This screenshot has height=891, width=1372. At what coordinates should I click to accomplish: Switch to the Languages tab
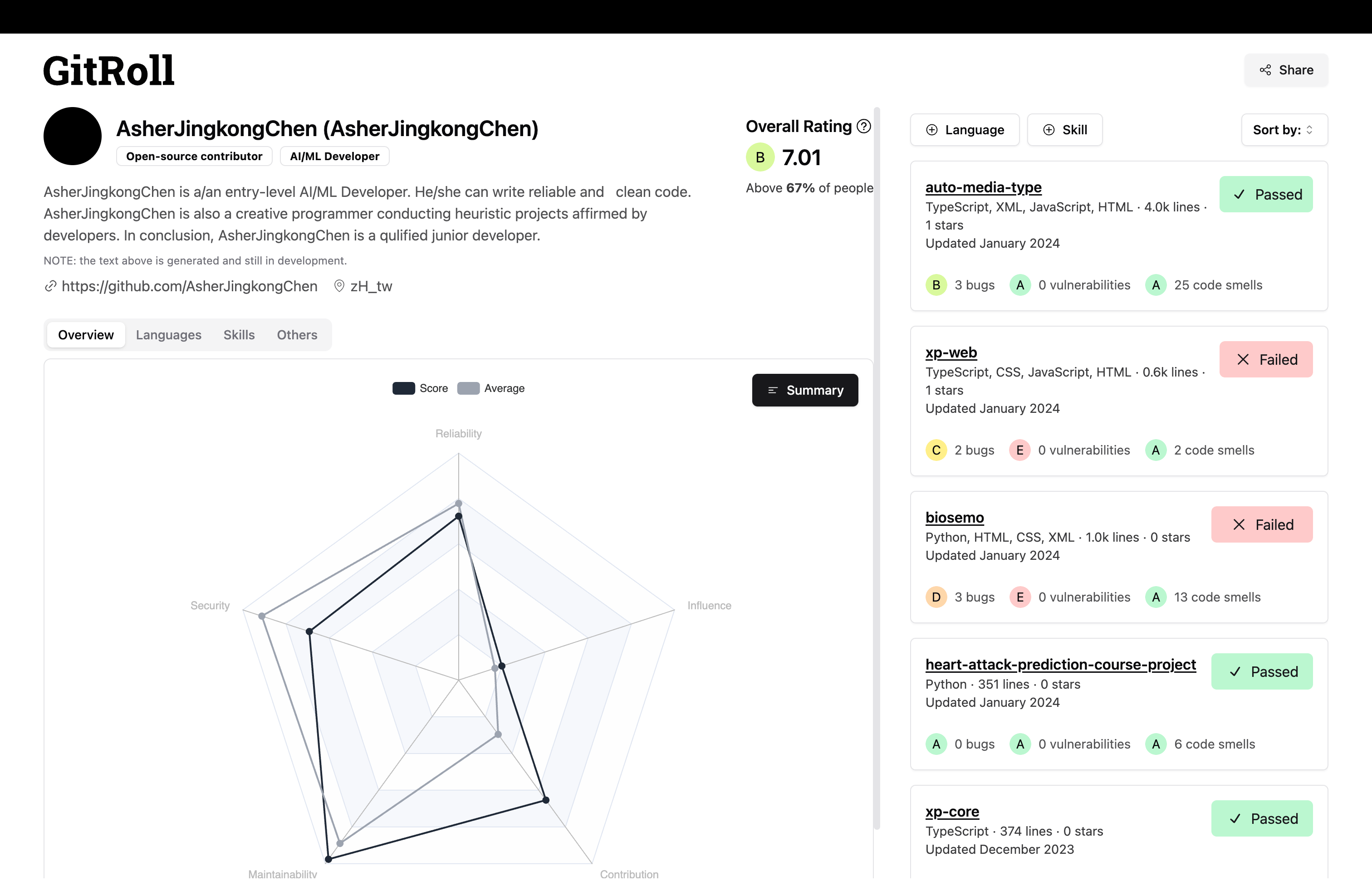pos(168,335)
